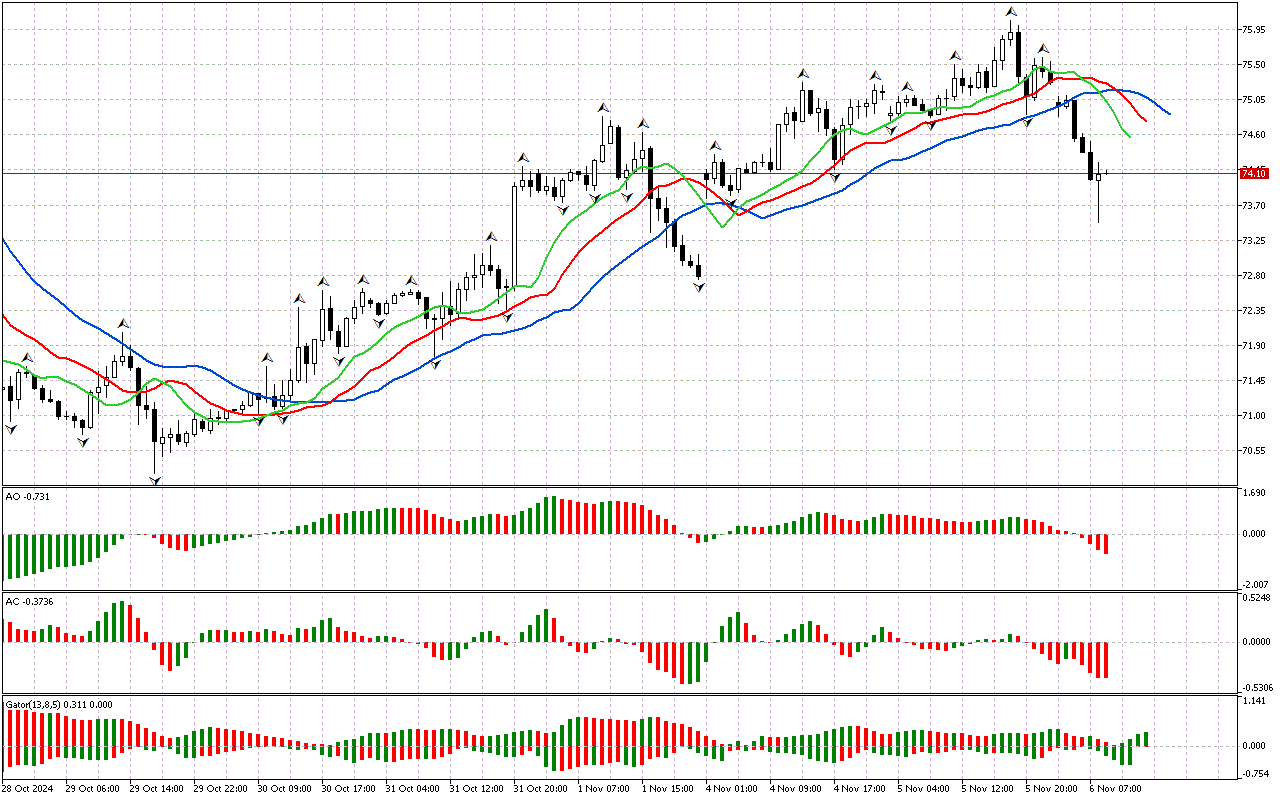Click the 30 Oct 17:00 time label

[348, 788]
